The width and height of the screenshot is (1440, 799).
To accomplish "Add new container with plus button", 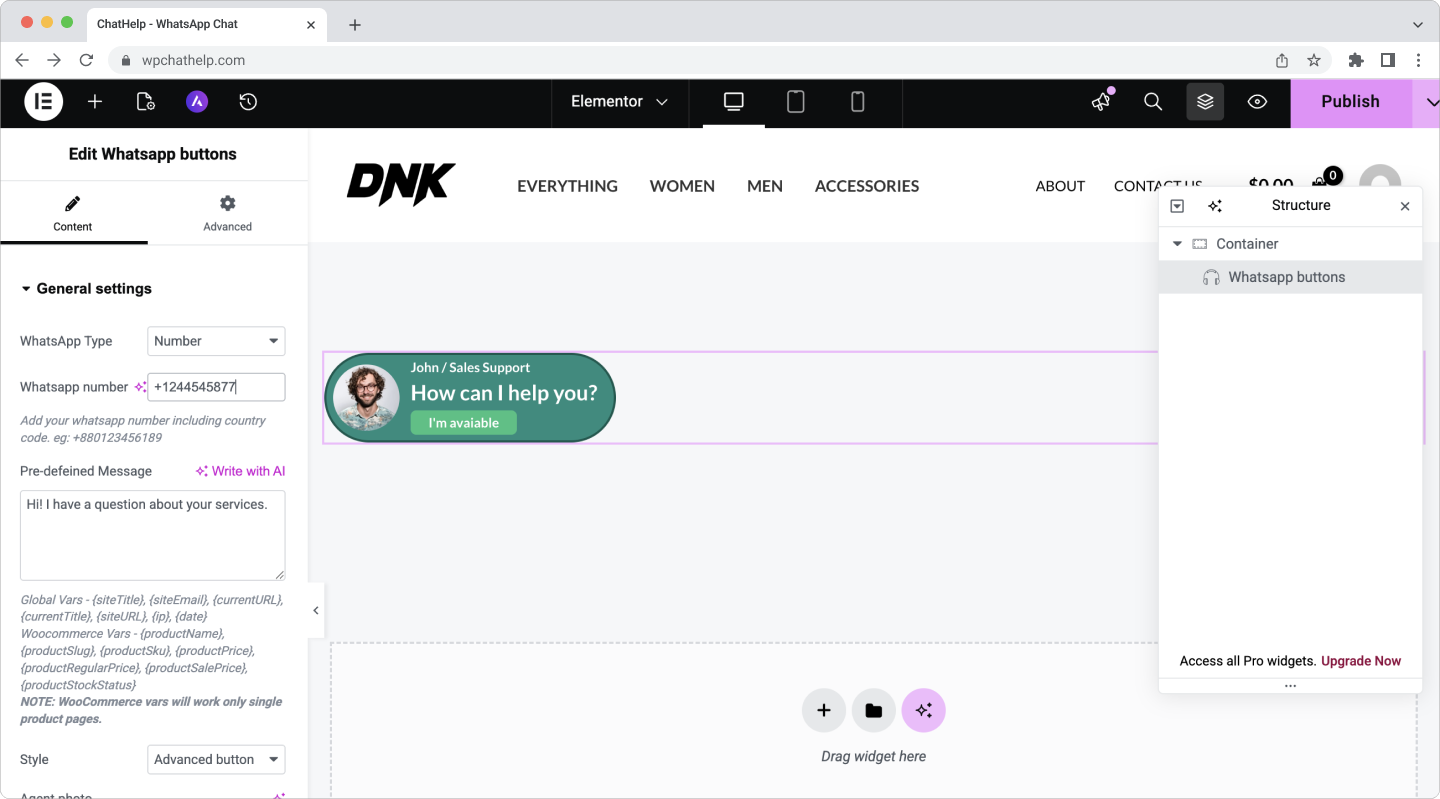I will (x=824, y=710).
